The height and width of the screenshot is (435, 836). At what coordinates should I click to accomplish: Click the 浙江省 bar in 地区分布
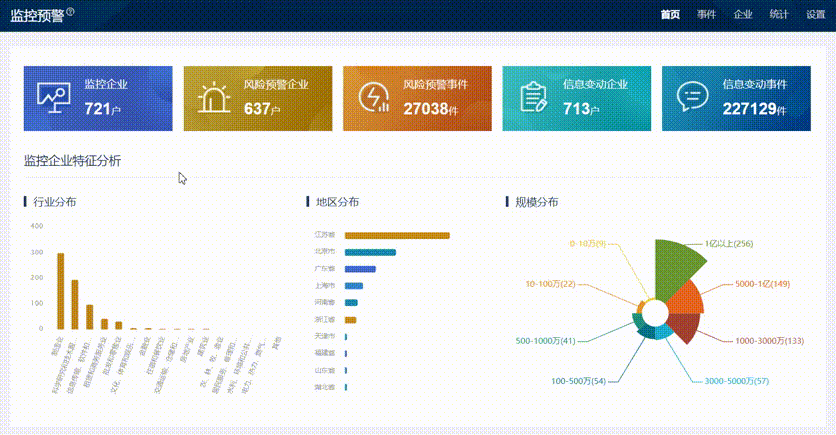tap(350, 320)
